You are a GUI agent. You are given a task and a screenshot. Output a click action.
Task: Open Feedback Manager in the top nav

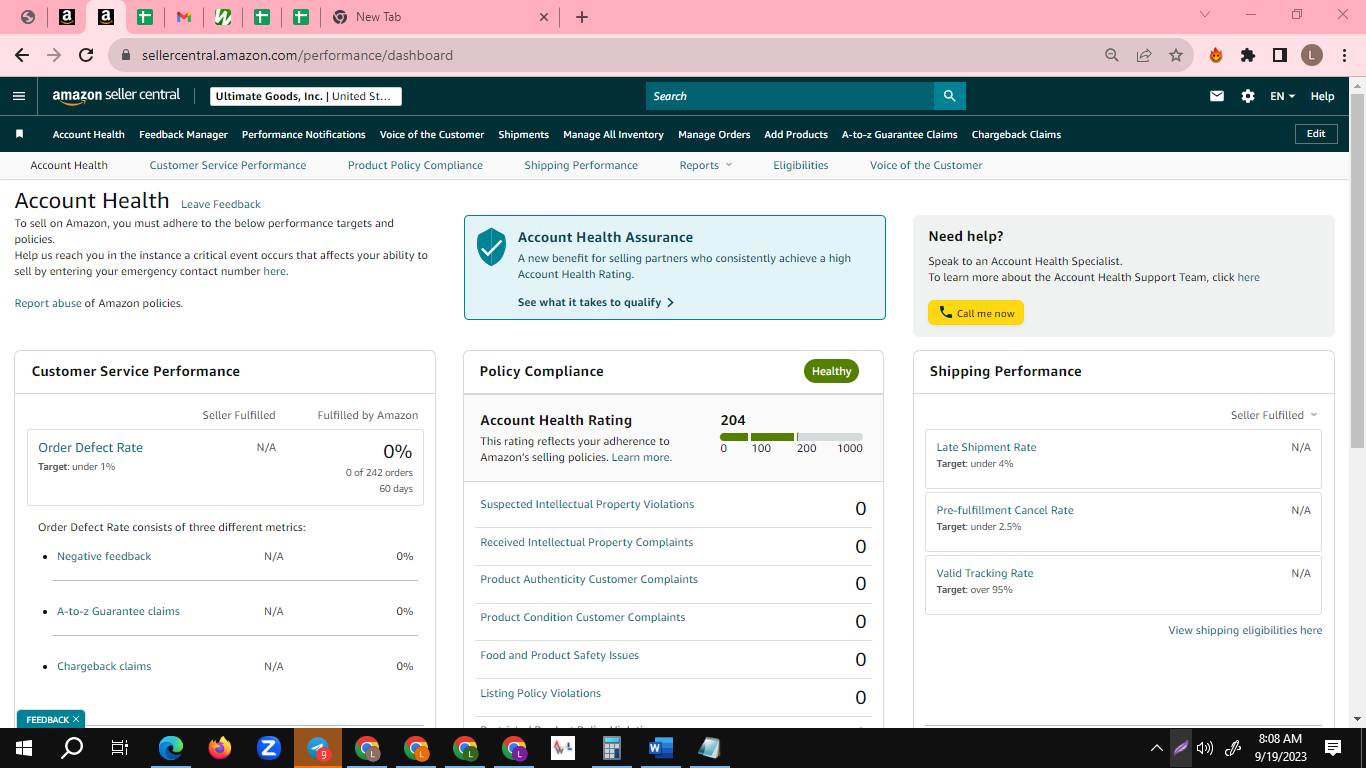(183, 134)
